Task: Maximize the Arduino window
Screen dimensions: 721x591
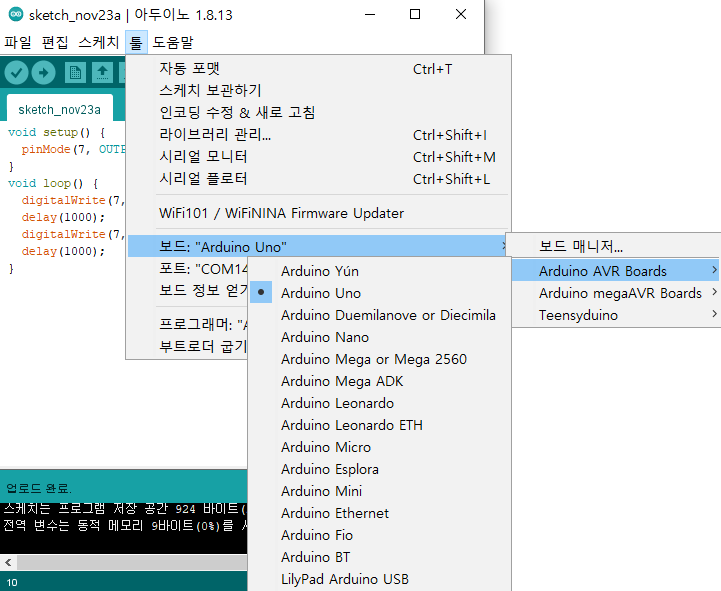Action: click(415, 14)
